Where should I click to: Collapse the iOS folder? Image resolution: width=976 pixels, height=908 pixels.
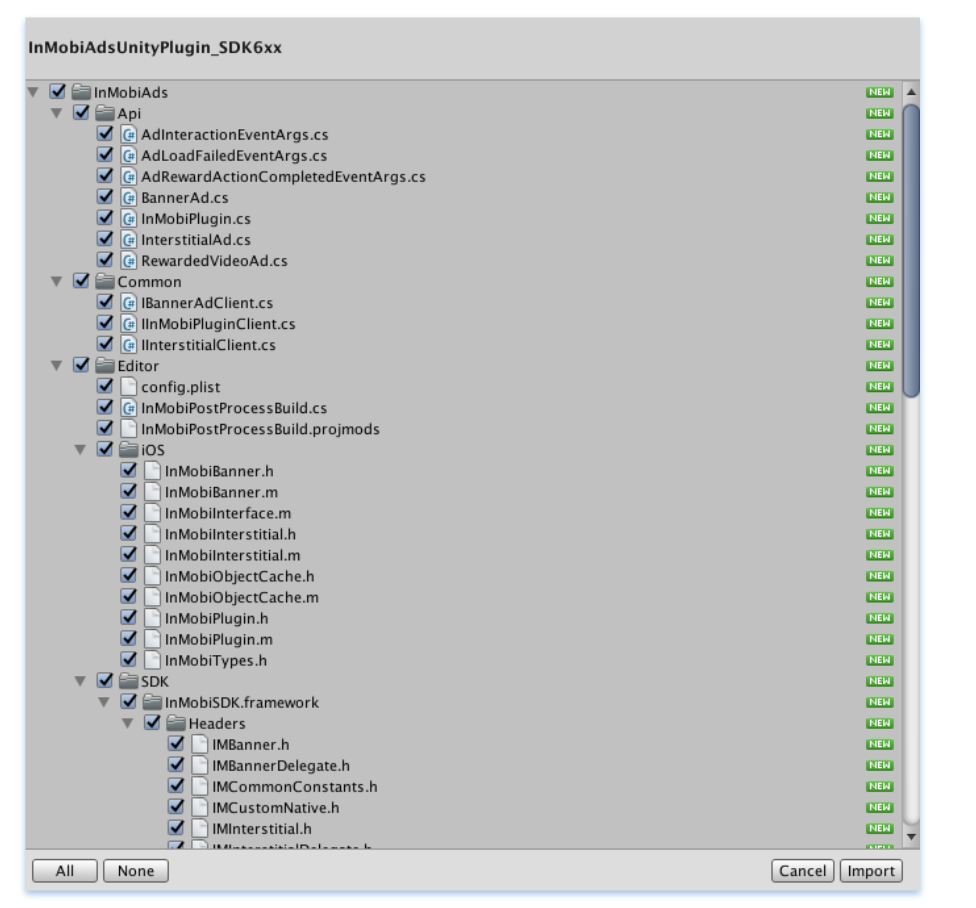pos(80,450)
